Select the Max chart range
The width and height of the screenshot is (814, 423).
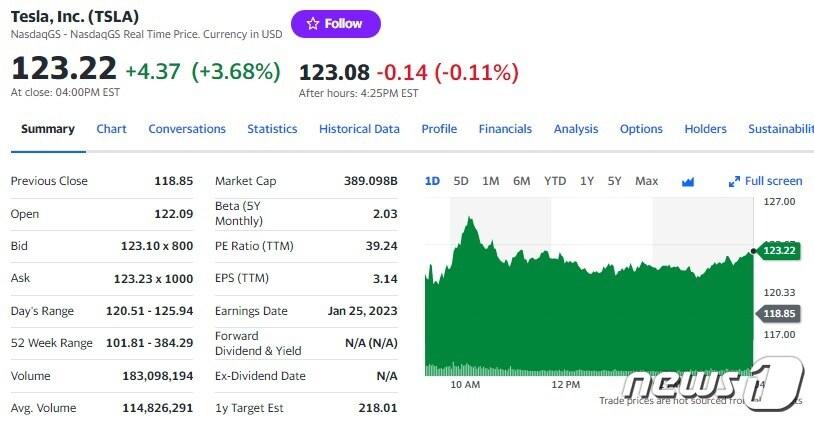(x=646, y=181)
